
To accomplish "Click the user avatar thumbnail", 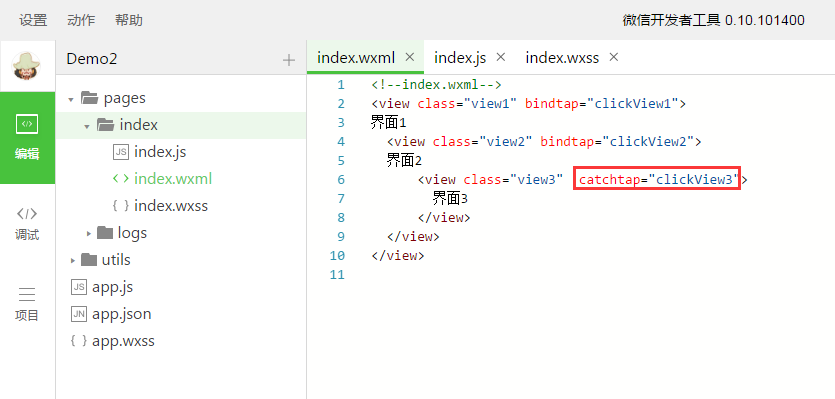I will (x=27, y=66).
